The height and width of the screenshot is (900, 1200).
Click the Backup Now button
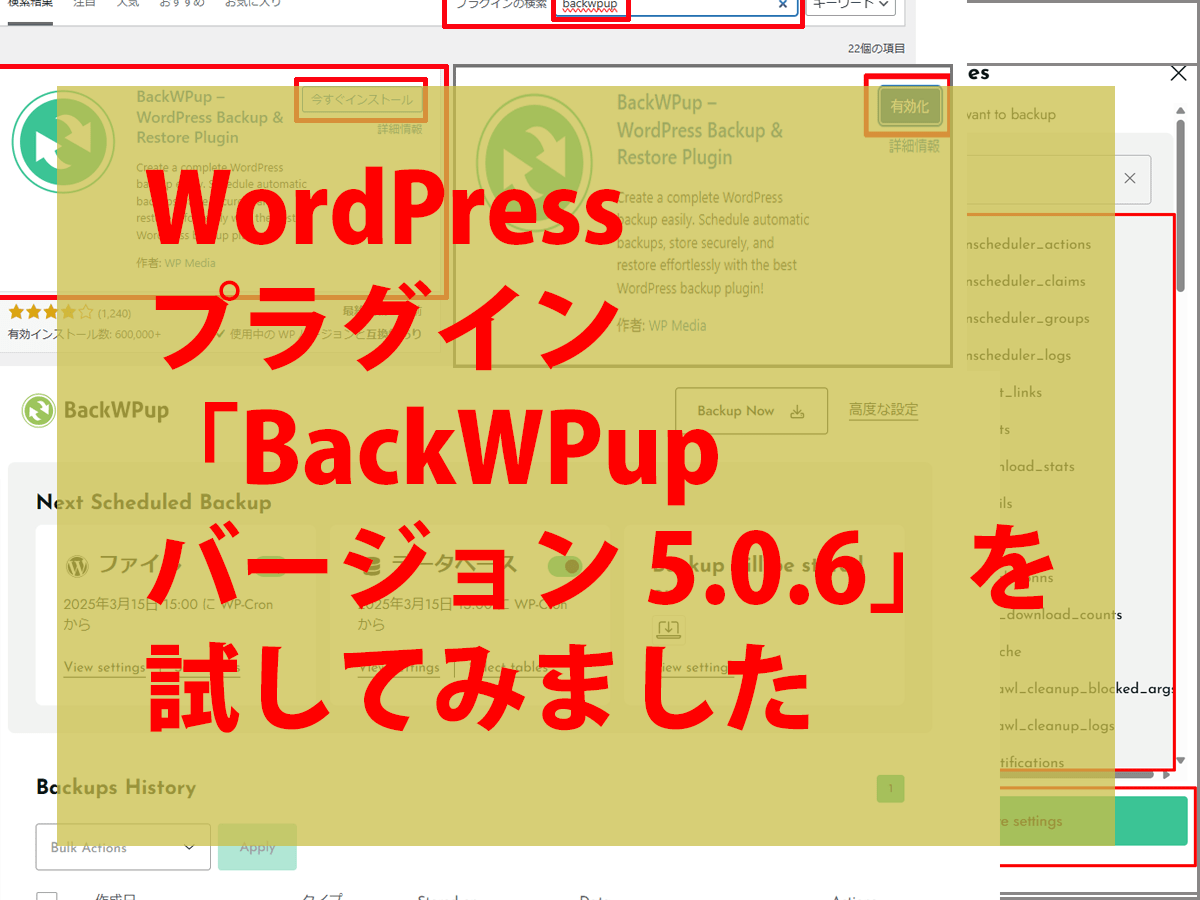(751, 411)
